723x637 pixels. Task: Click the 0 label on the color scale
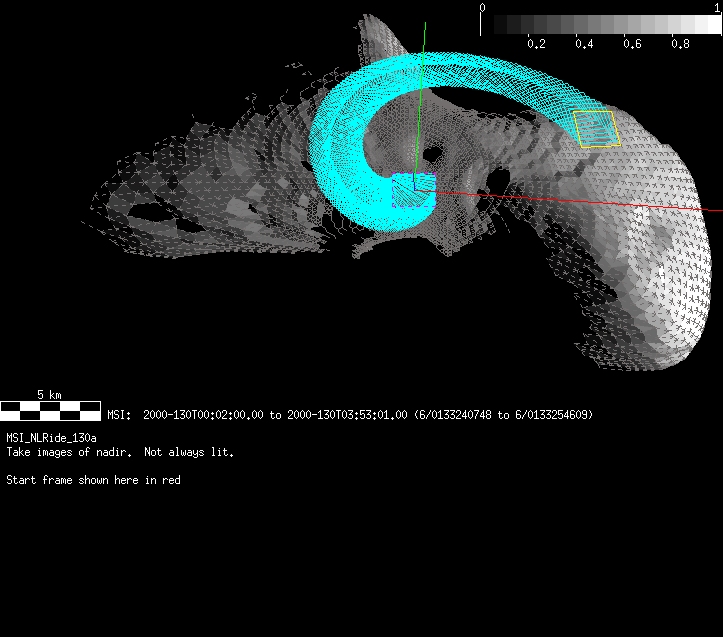[x=482, y=7]
